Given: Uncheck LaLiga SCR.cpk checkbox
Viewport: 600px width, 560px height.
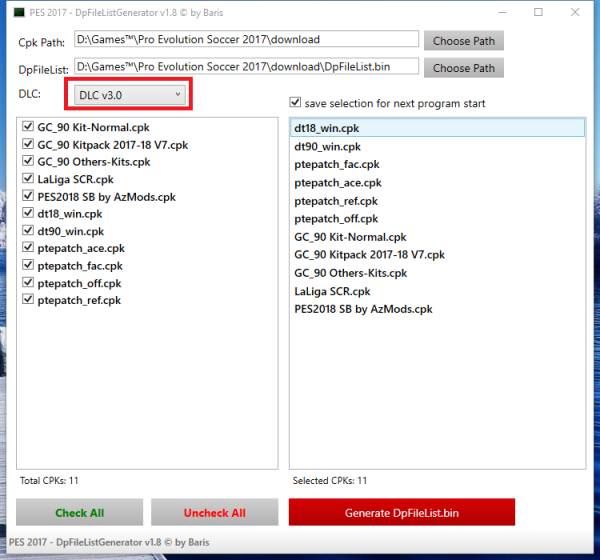Looking at the screenshot, I should (28, 178).
